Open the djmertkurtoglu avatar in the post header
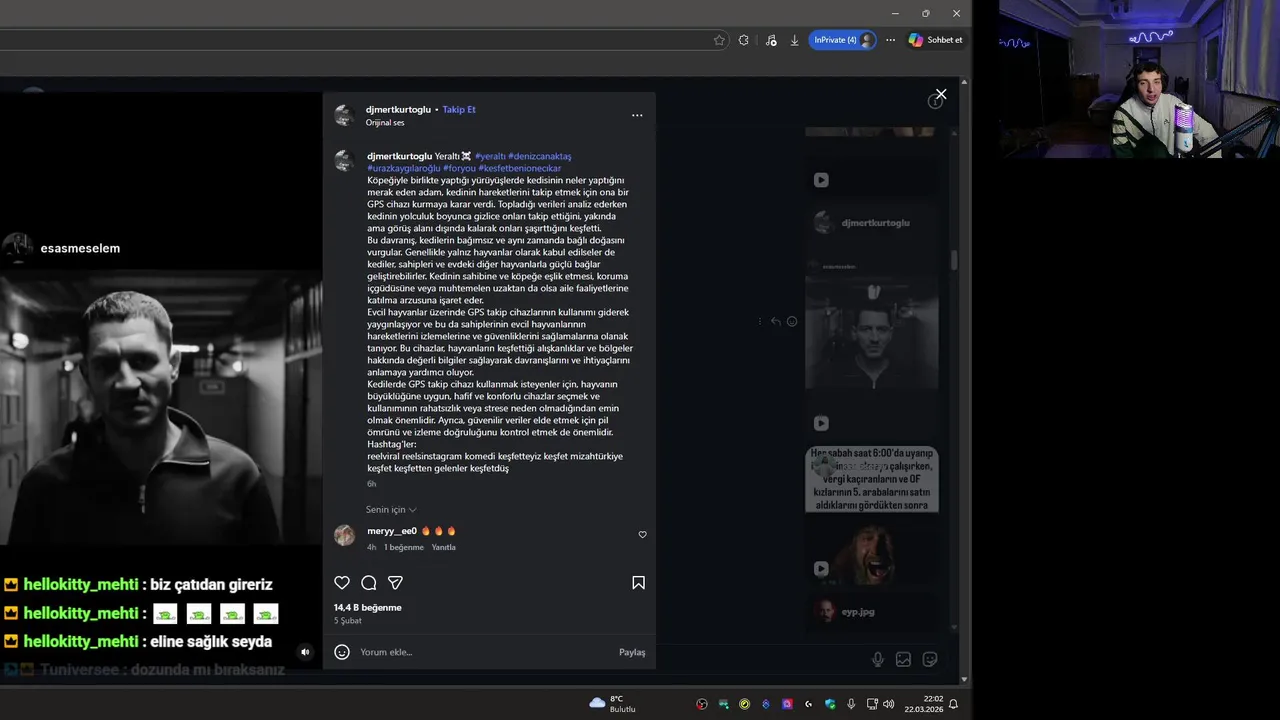This screenshot has width=1280, height=720. (x=344, y=115)
